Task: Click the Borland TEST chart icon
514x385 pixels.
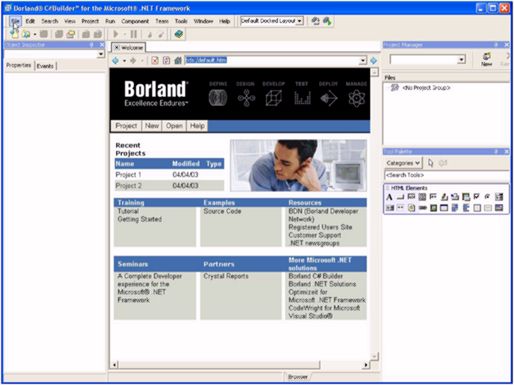Action: click(x=302, y=98)
